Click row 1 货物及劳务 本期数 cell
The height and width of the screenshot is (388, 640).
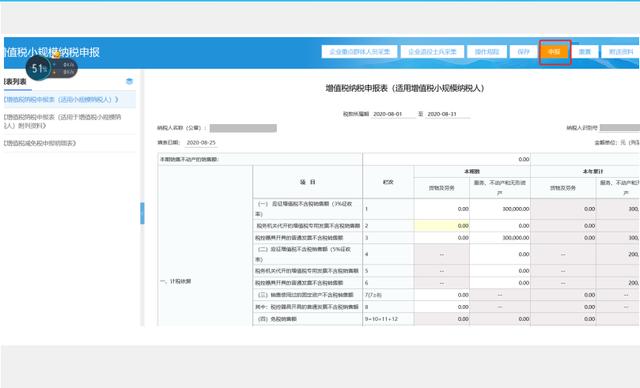tap(442, 209)
